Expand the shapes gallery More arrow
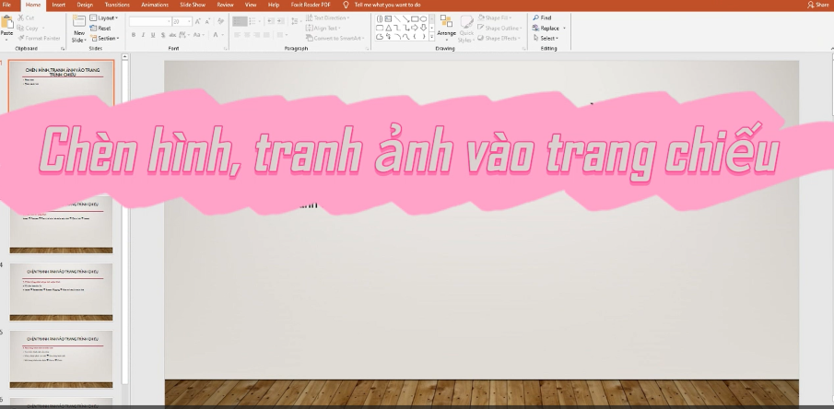The image size is (834, 409). 431,37
